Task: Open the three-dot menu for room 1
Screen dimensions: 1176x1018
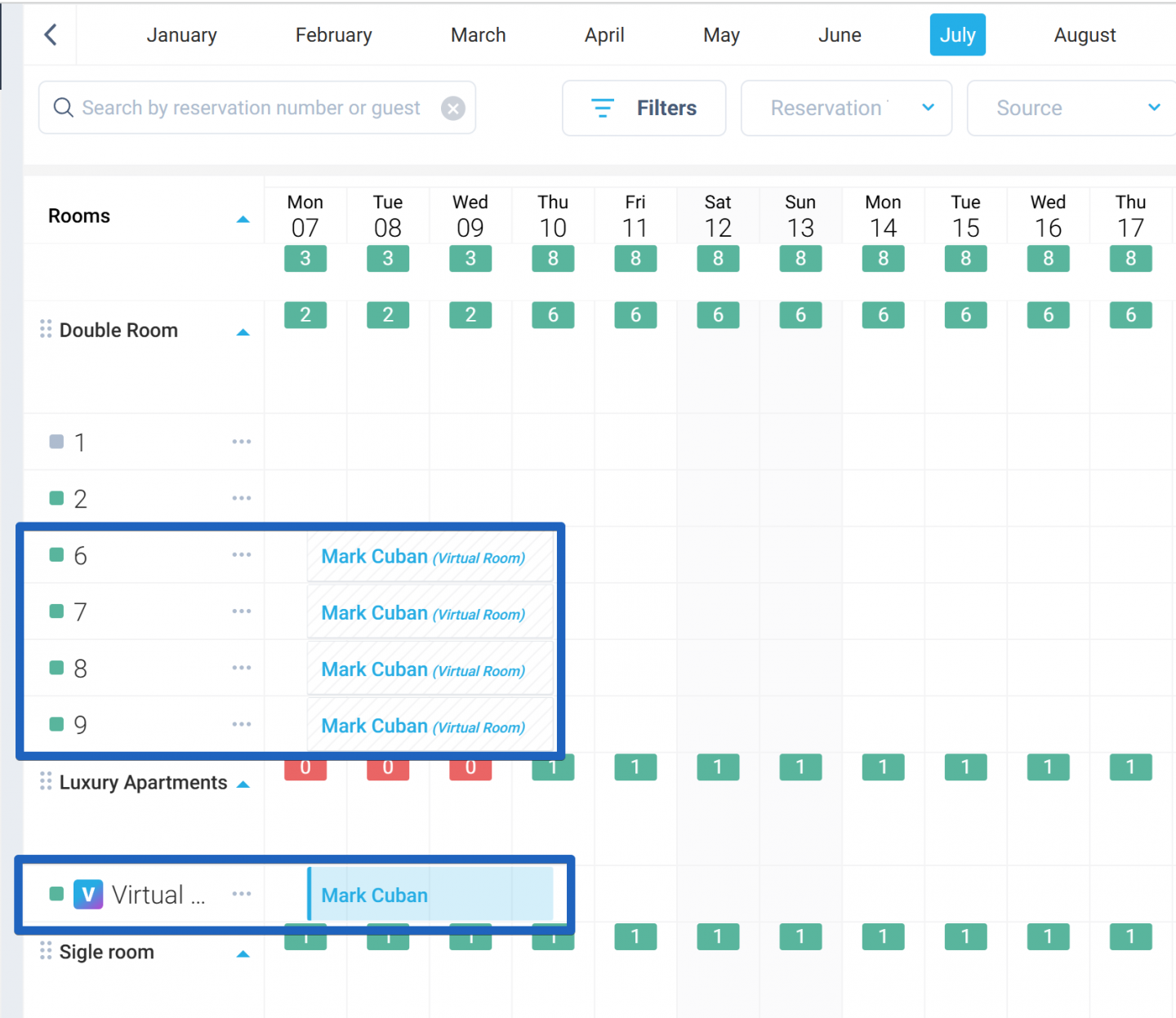Action: pyautogui.click(x=241, y=442)
